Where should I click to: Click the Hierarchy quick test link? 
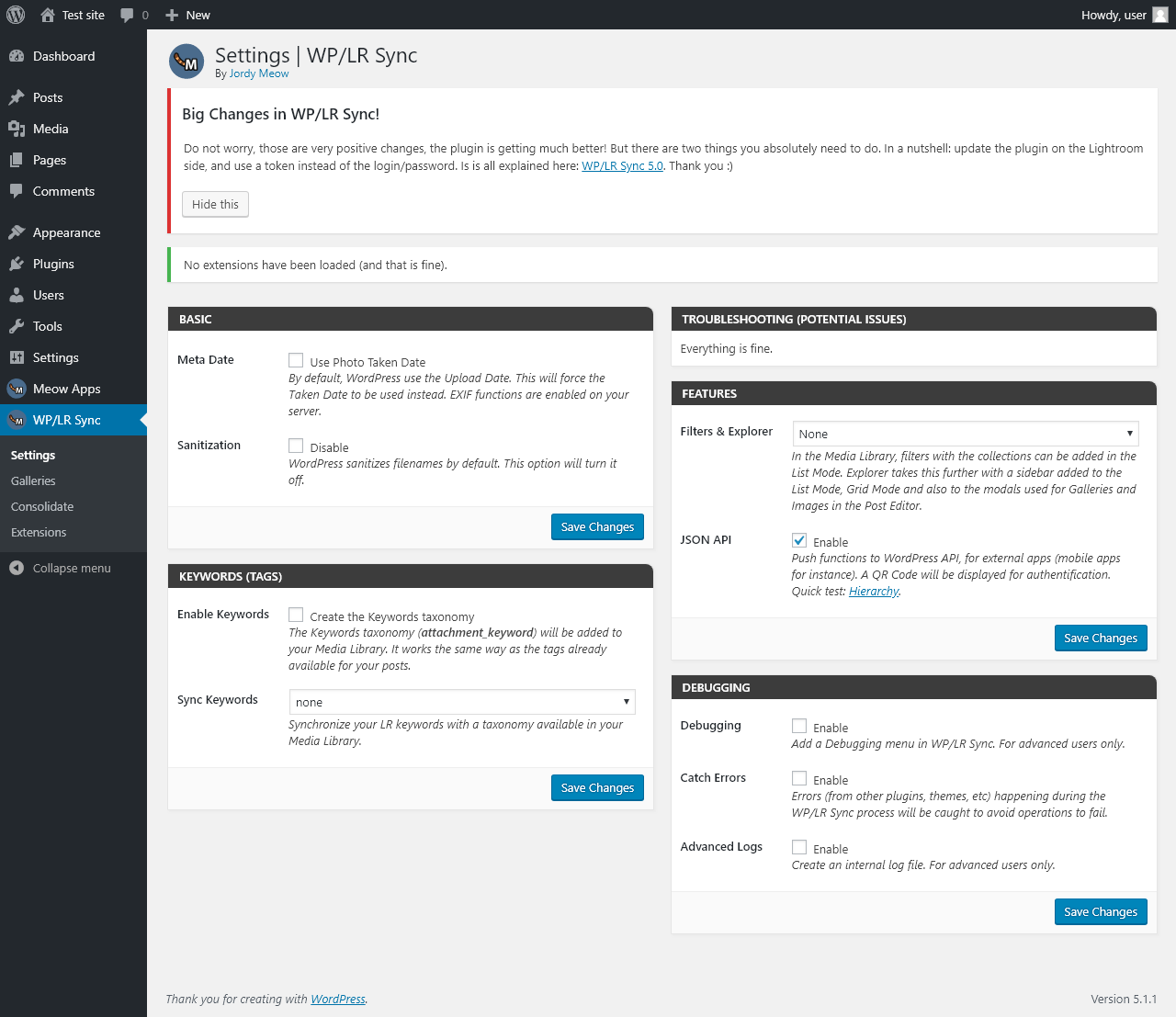pyautogui.click(x=874, y=592)
